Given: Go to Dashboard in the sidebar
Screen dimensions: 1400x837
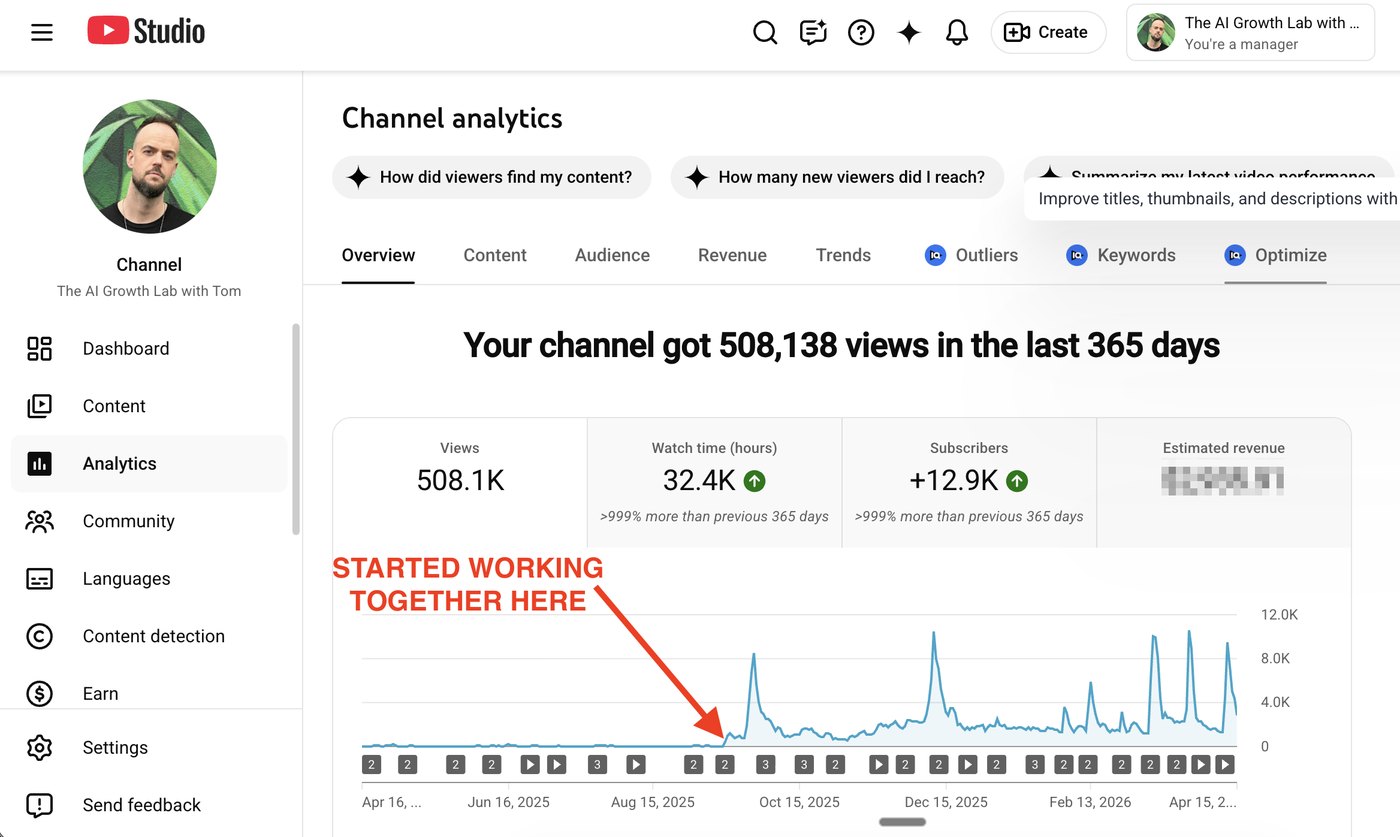Looking at the screenshot, I should (x=150, y=348).
